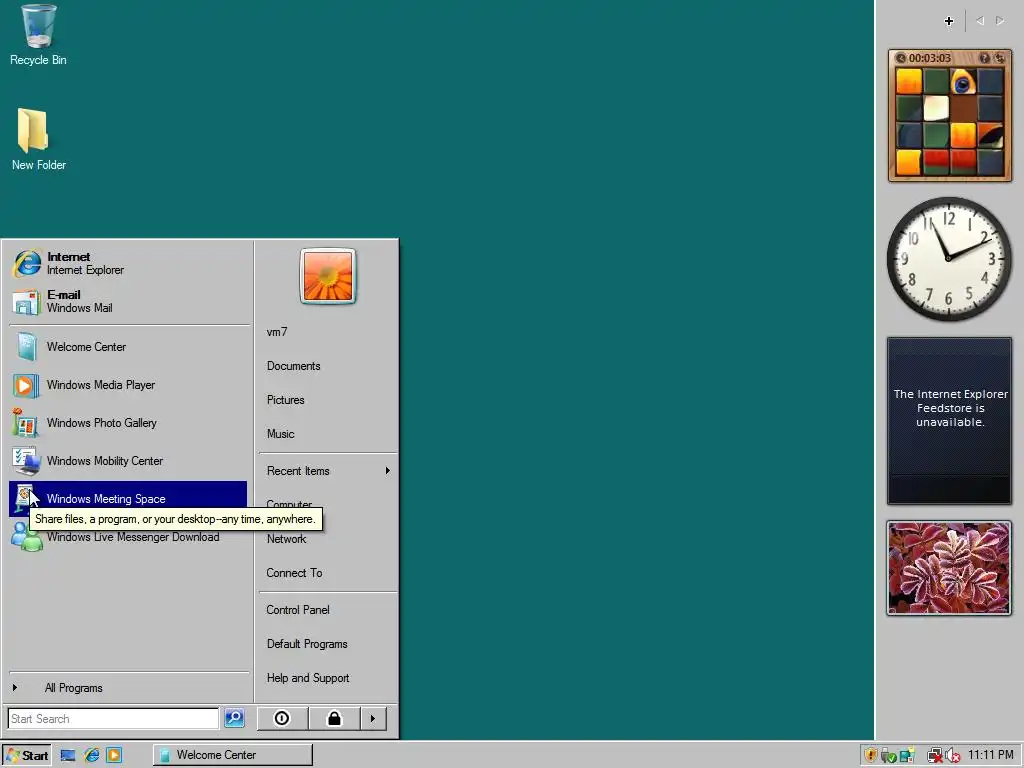Open Network from Start menu

(x=328, y=539)
